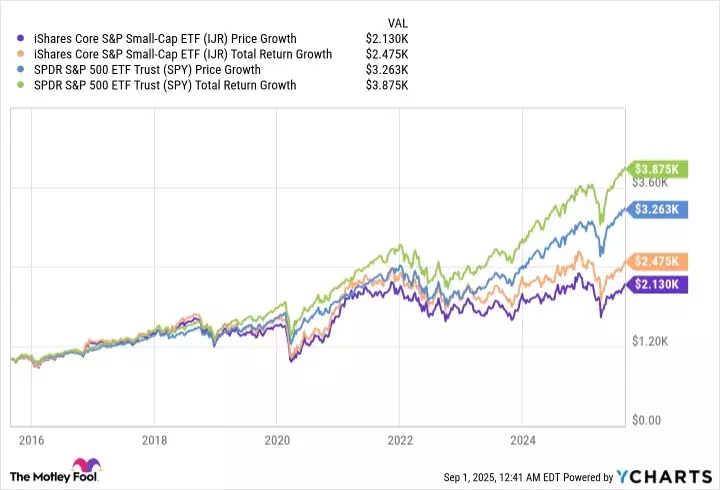Click the blue $3.263K end value flag

(x=658, y=209)
